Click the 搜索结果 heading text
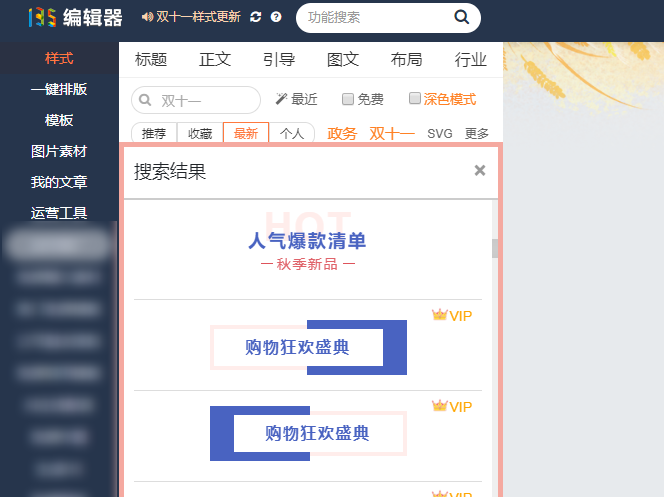 click(x=170, y=171)
